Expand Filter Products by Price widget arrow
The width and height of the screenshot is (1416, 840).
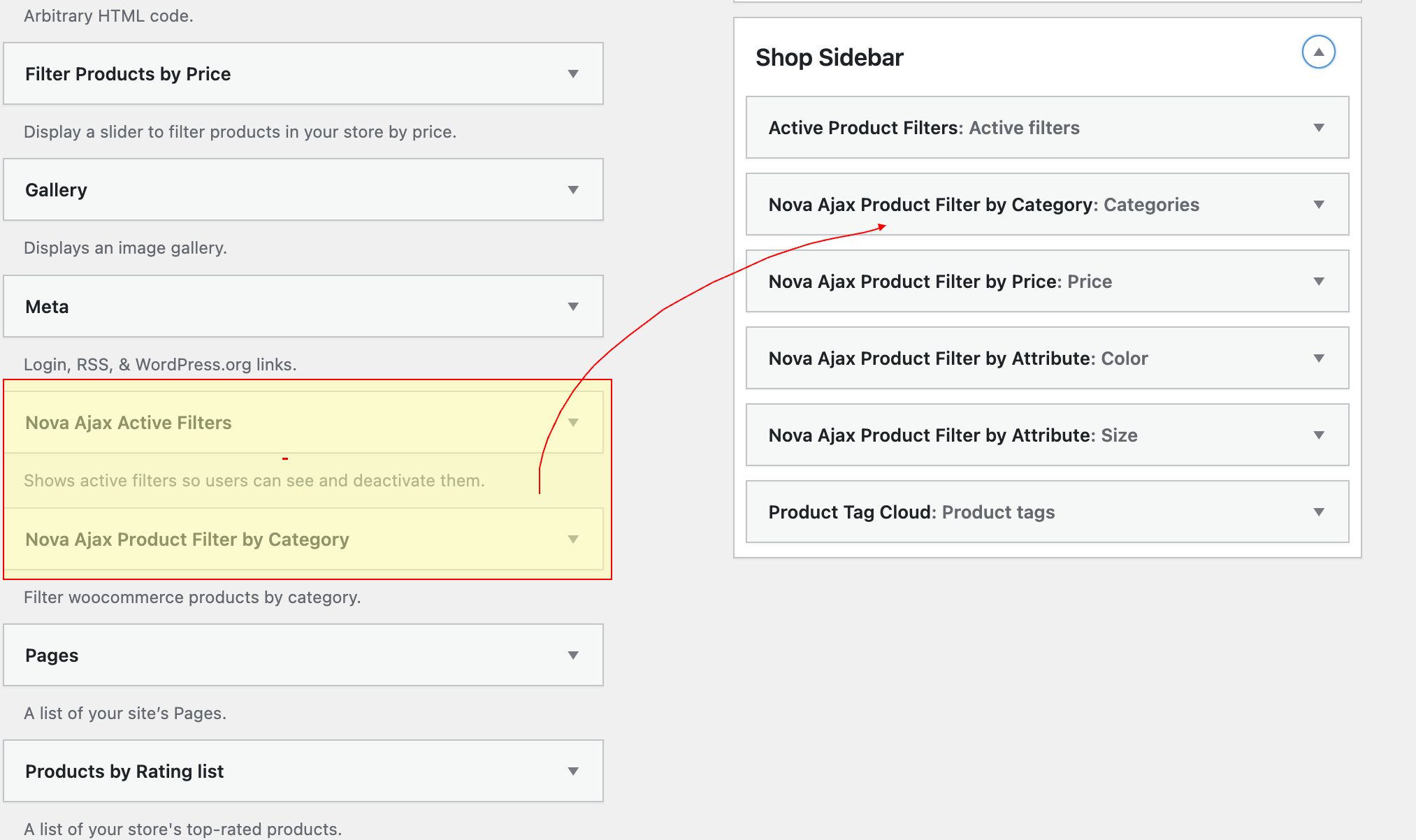pyautogui.click(x=573, y=74)
